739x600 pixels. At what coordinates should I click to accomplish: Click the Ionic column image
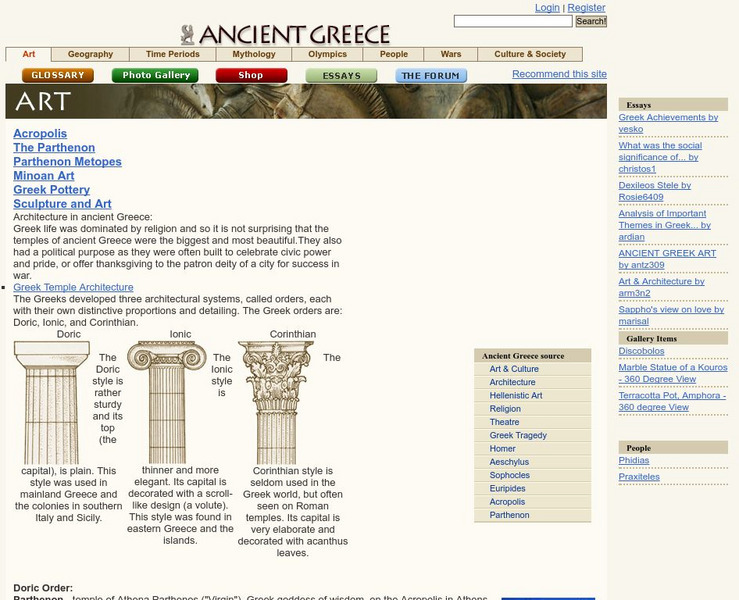coord(166,402)
